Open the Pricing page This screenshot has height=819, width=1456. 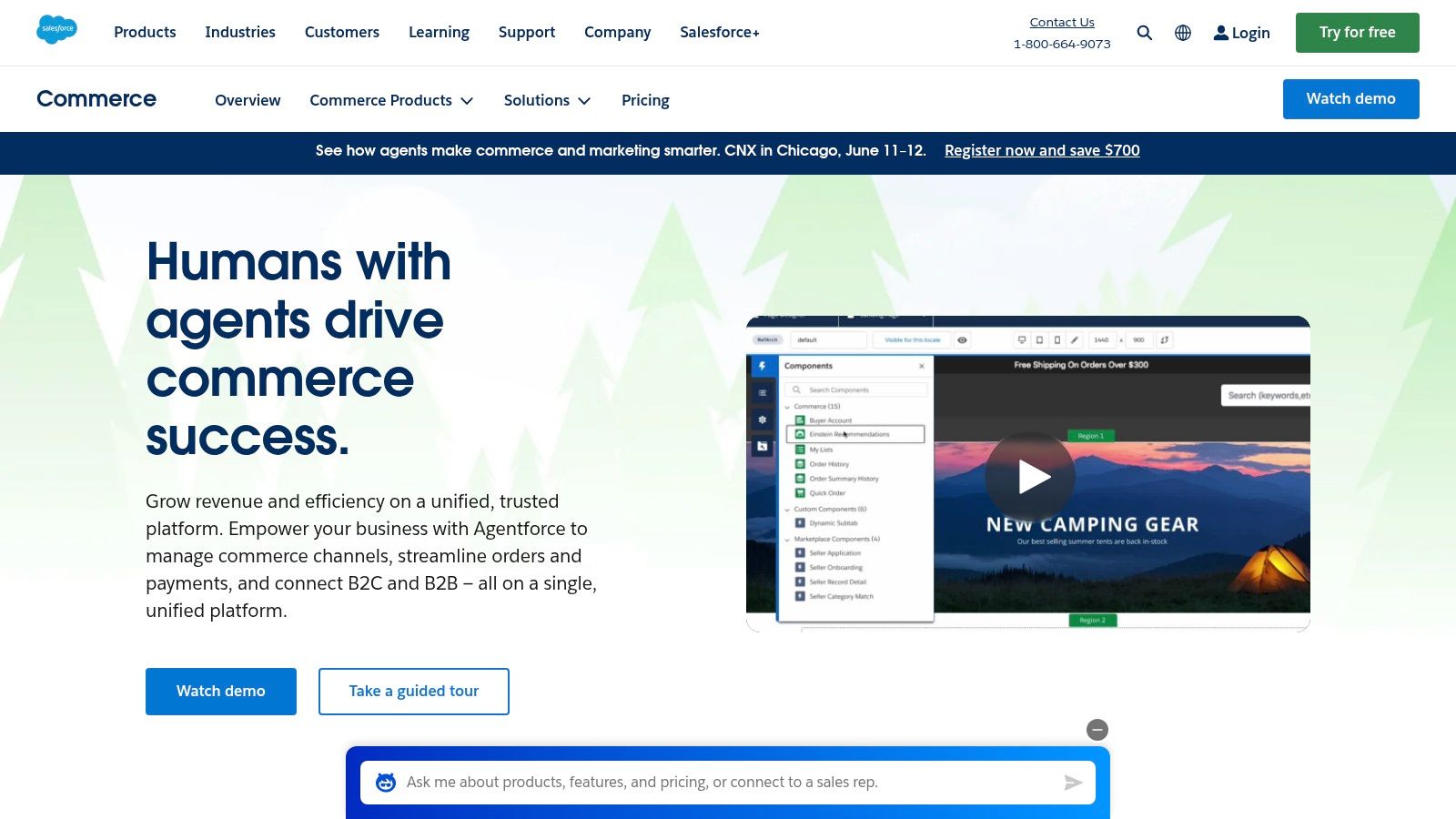pos(645,100)
